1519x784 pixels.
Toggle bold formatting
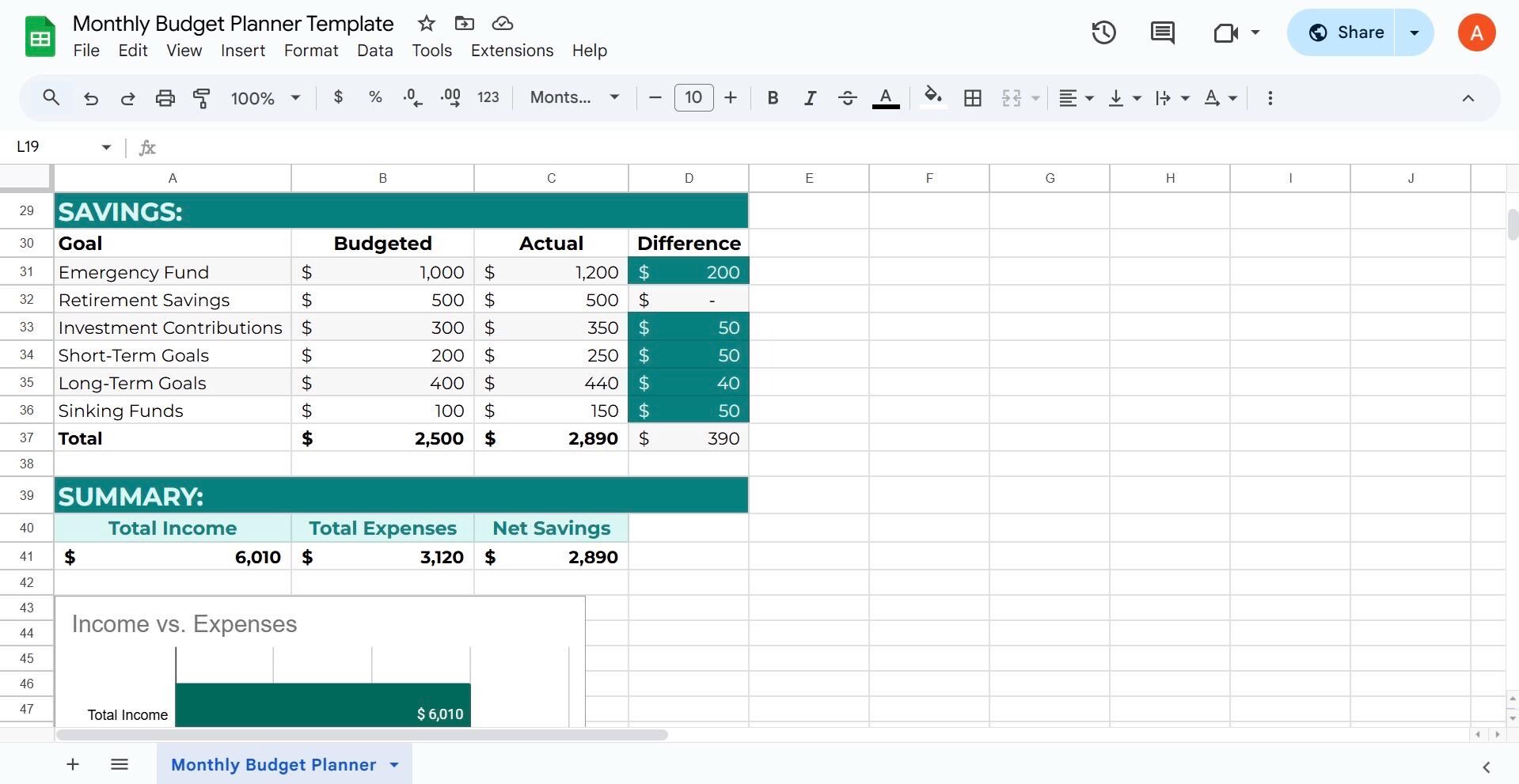(x=772, y=97)
